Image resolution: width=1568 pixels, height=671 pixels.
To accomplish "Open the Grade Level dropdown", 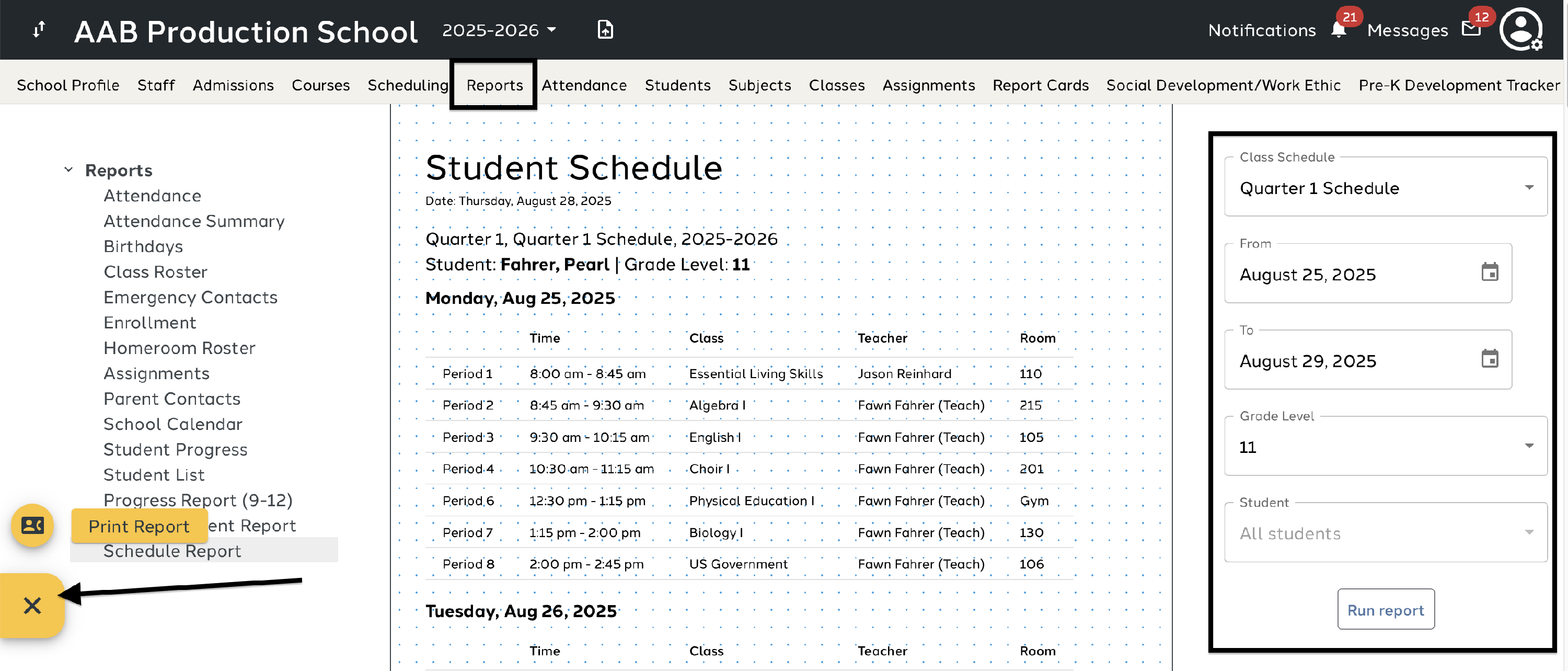I will [x=1386, y=446].
